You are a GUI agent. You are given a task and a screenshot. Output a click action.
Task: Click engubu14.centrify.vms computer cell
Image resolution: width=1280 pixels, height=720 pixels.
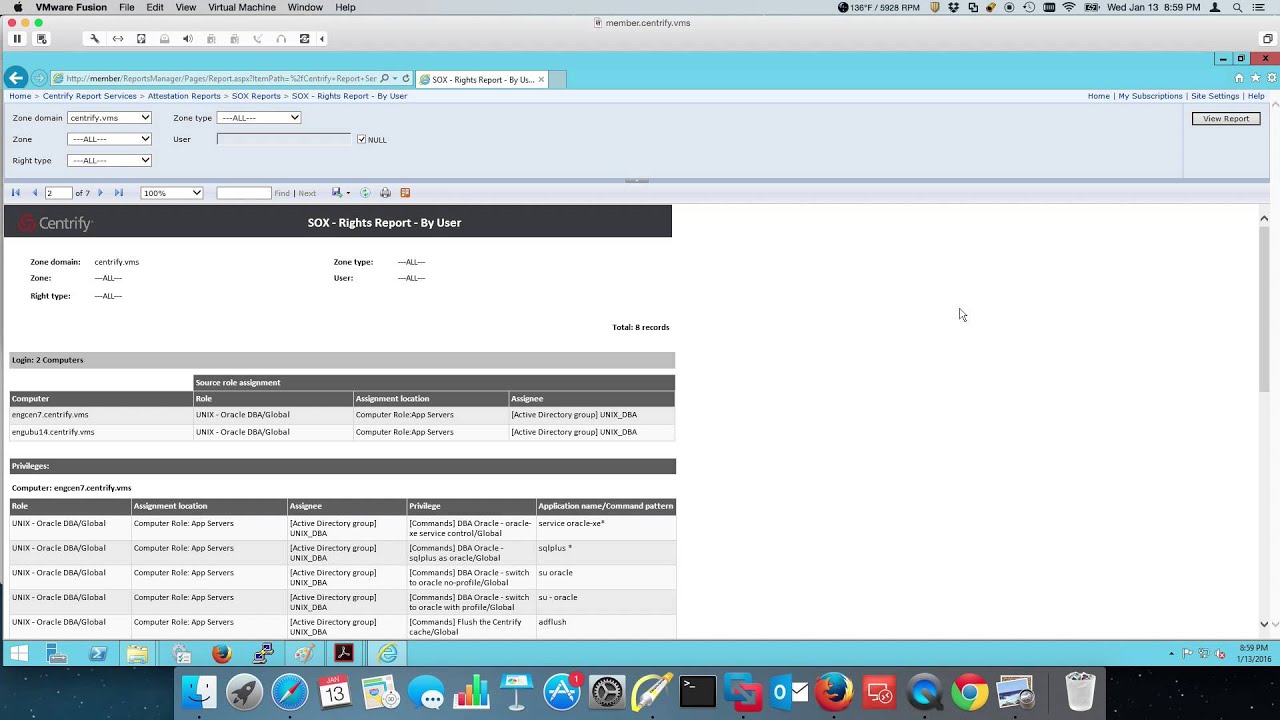pos(101,432)
